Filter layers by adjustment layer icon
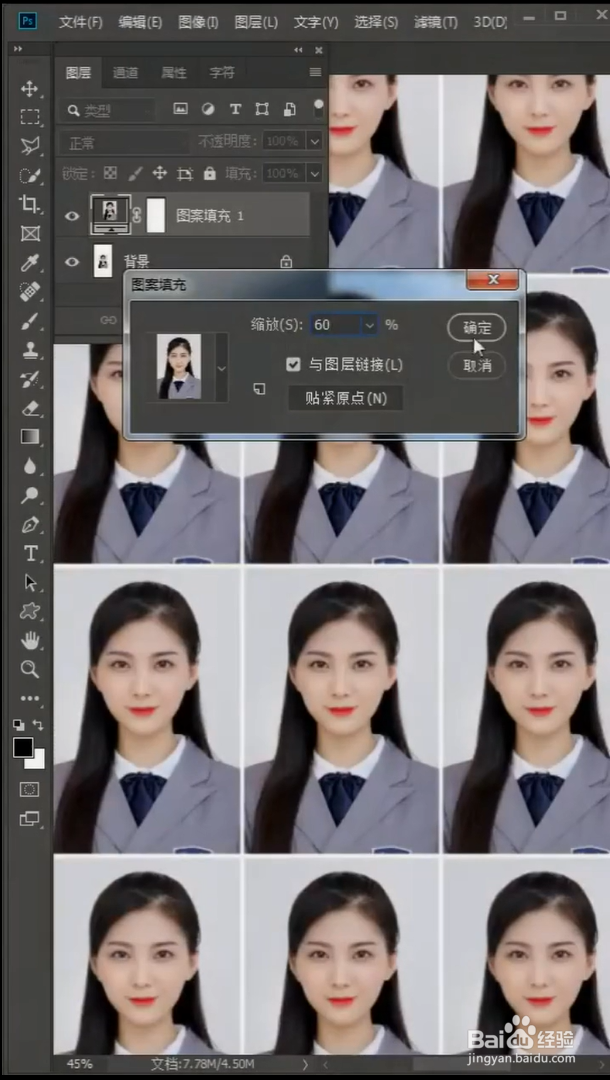The image size is (610, 1080). pyautogui.click(x=207, y=109)
